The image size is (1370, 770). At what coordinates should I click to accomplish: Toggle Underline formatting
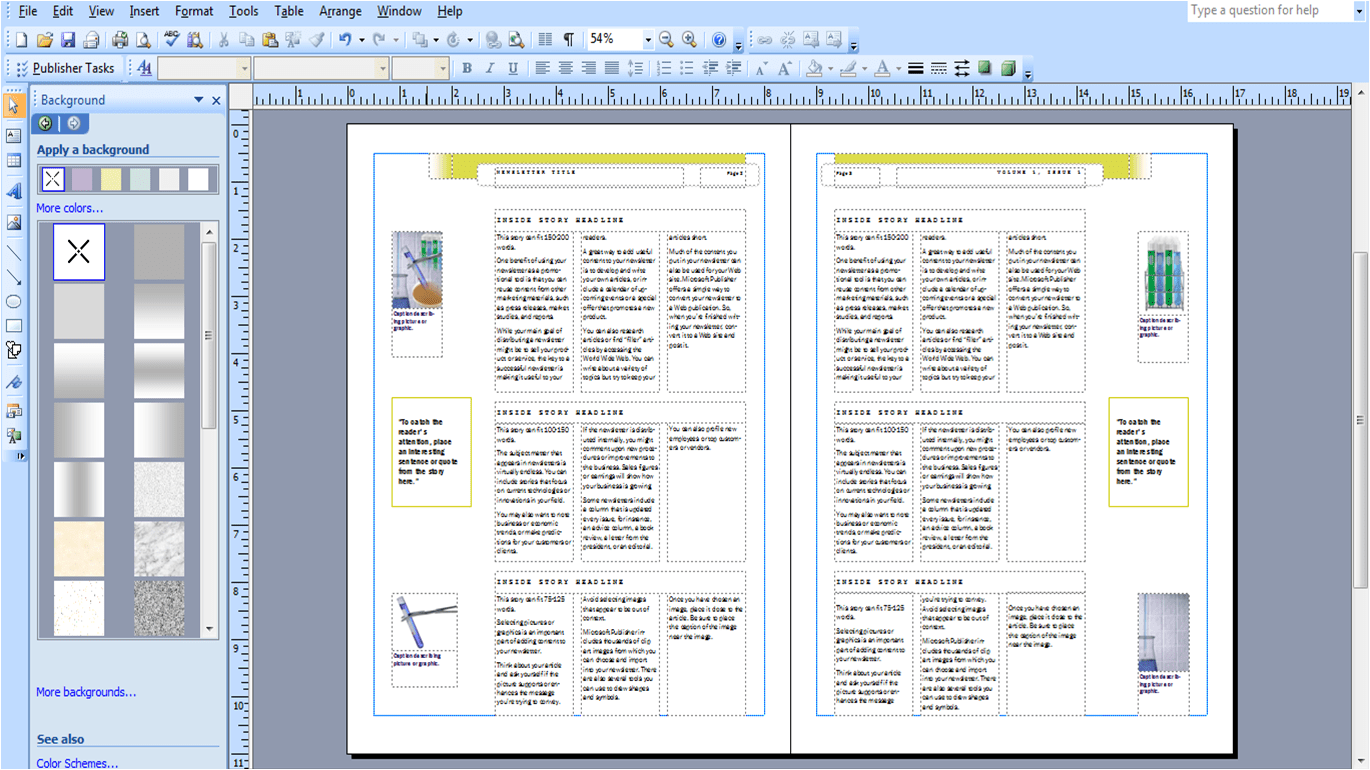coord(513,68)
